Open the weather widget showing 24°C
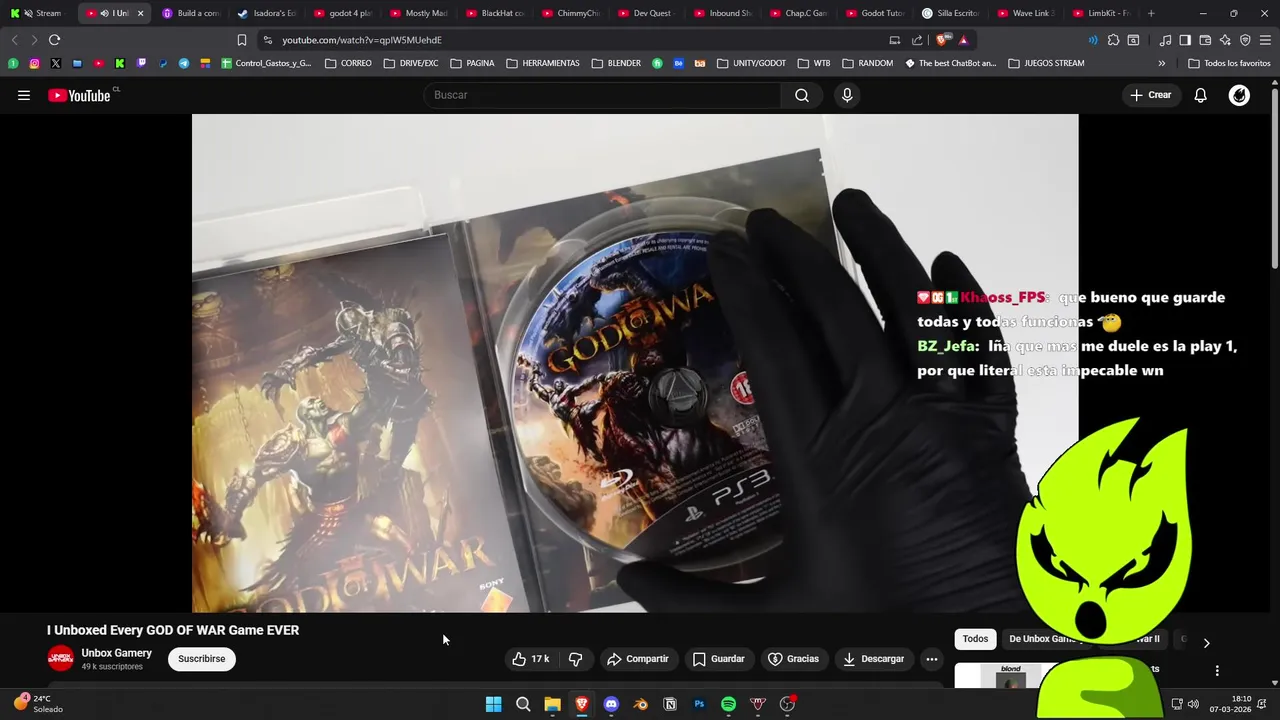This screenshot has height=720, width=1280. pyautogui.click(x=37, y=704)
